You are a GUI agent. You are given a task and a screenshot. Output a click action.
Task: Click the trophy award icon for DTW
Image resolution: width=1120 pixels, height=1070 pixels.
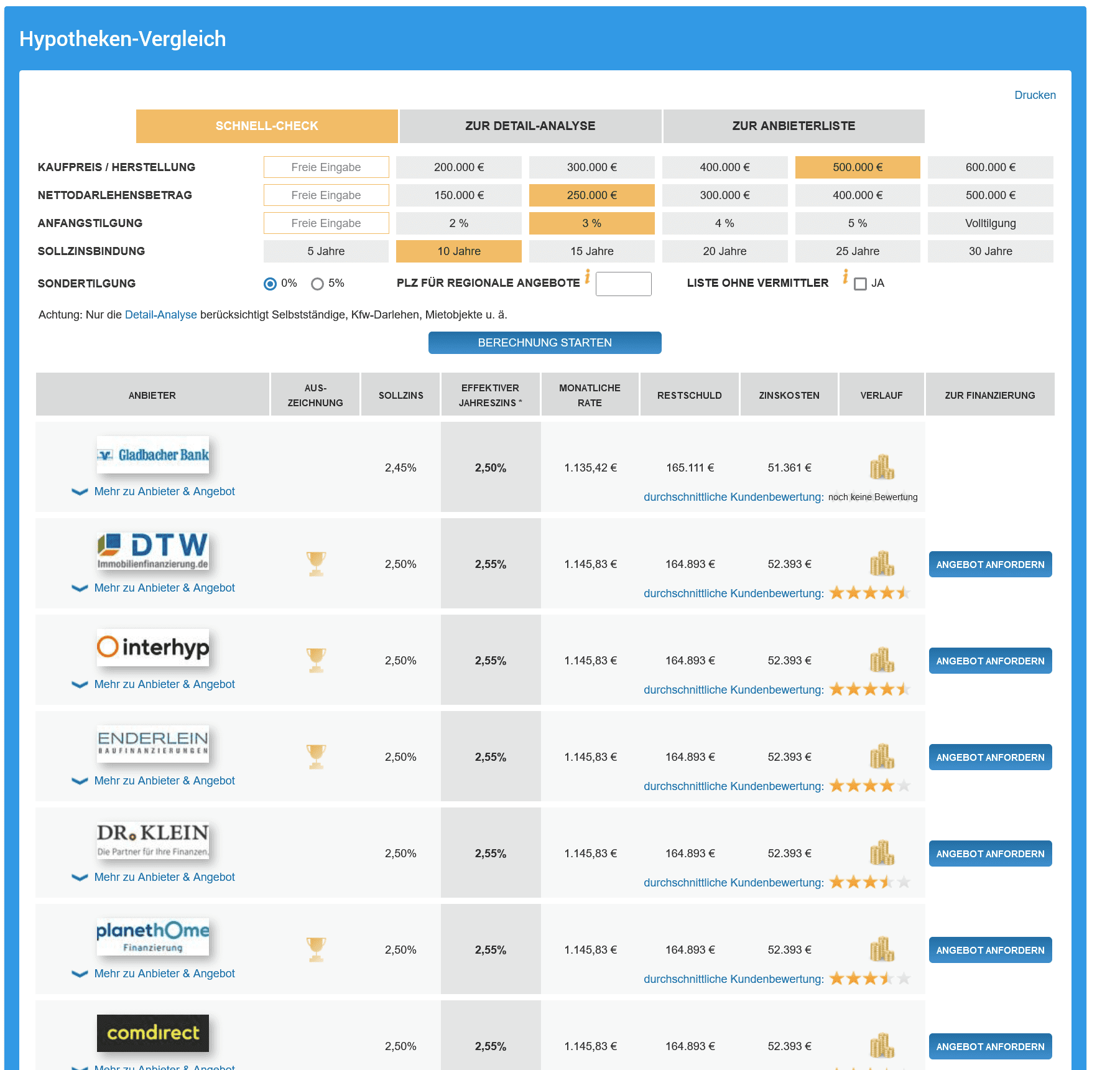(x=316, y=564)
